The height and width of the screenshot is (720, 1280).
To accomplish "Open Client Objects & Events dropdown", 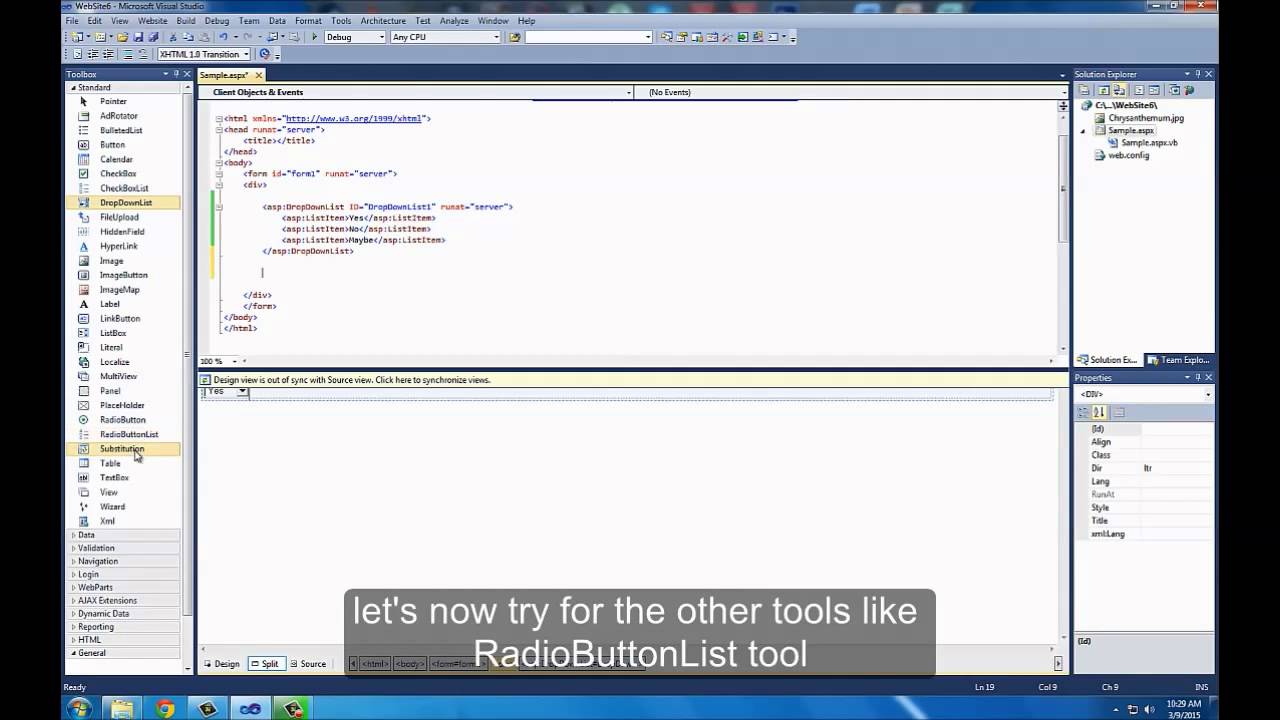I will click(x=416, y=92).
